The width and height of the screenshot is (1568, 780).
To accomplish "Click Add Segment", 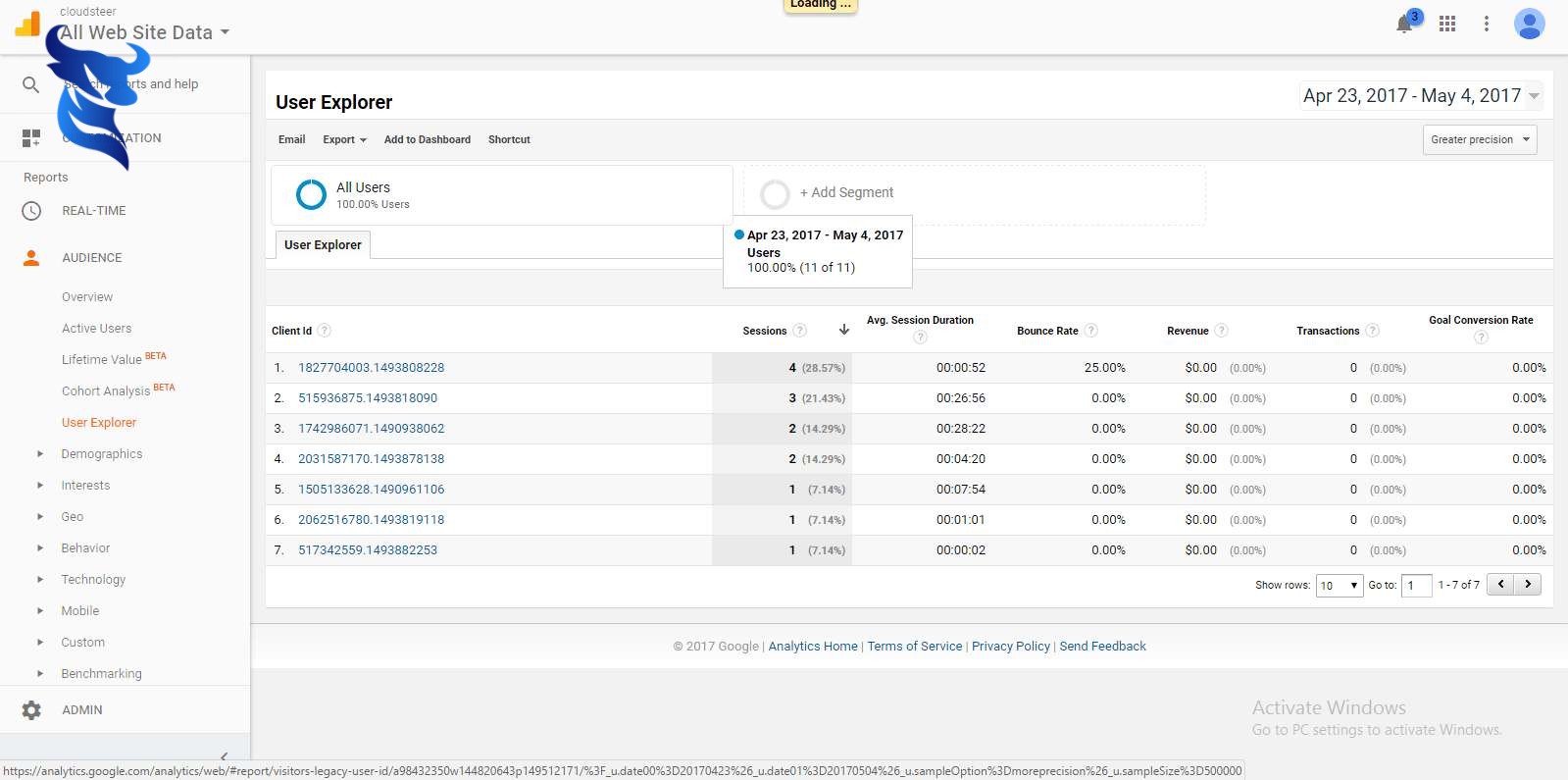I will coord(846,193).
